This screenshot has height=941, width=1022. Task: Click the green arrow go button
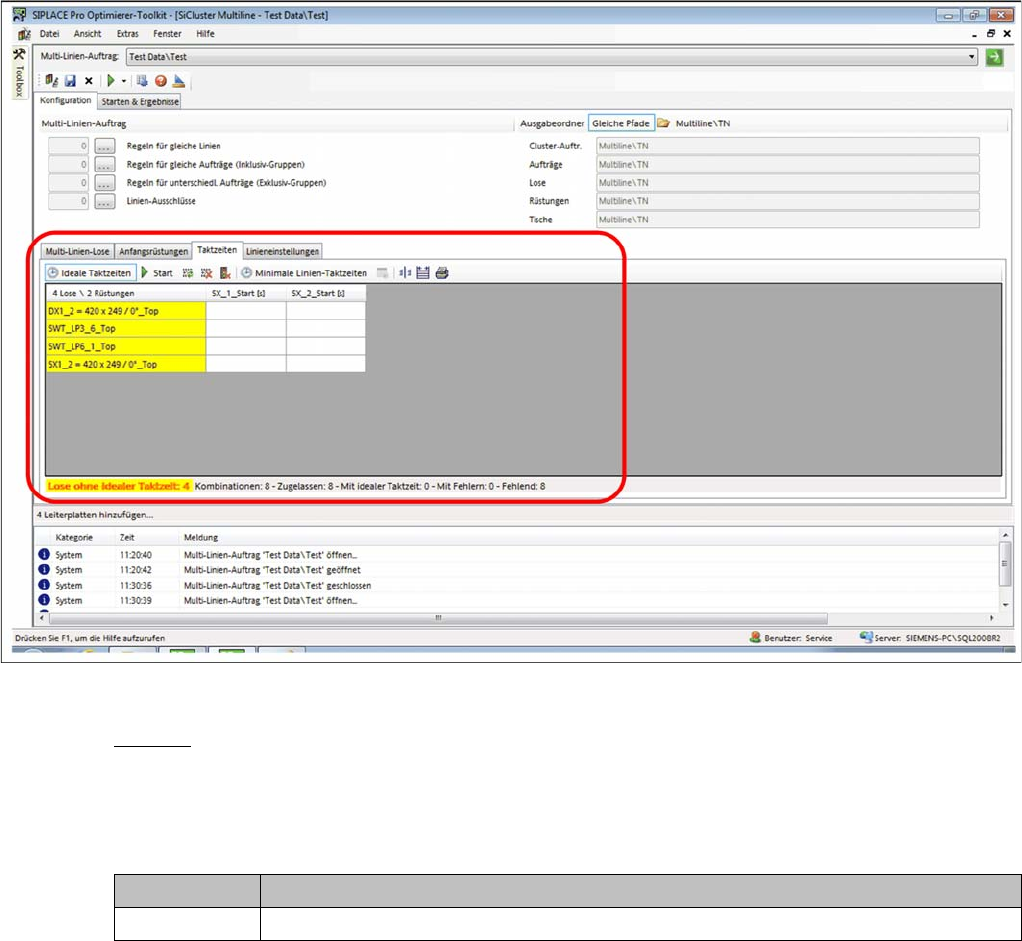tap(994, 57)
